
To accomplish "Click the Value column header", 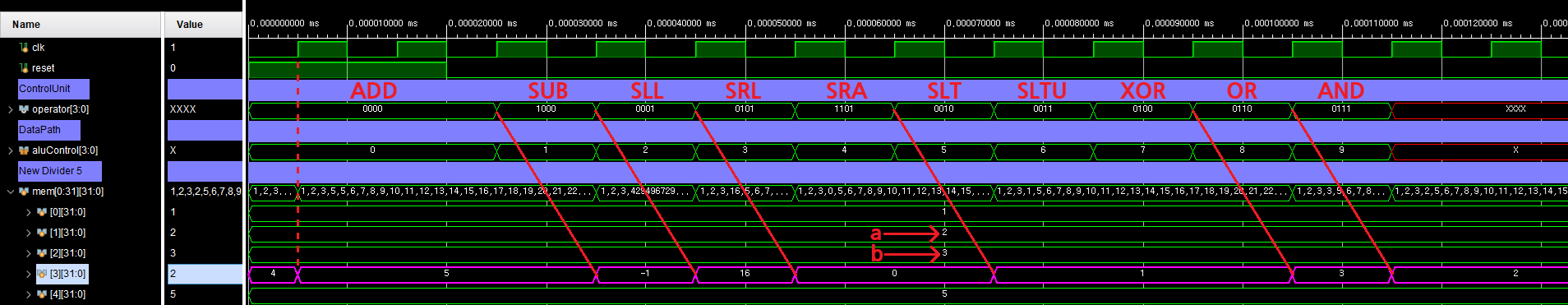I will (204, 25).
